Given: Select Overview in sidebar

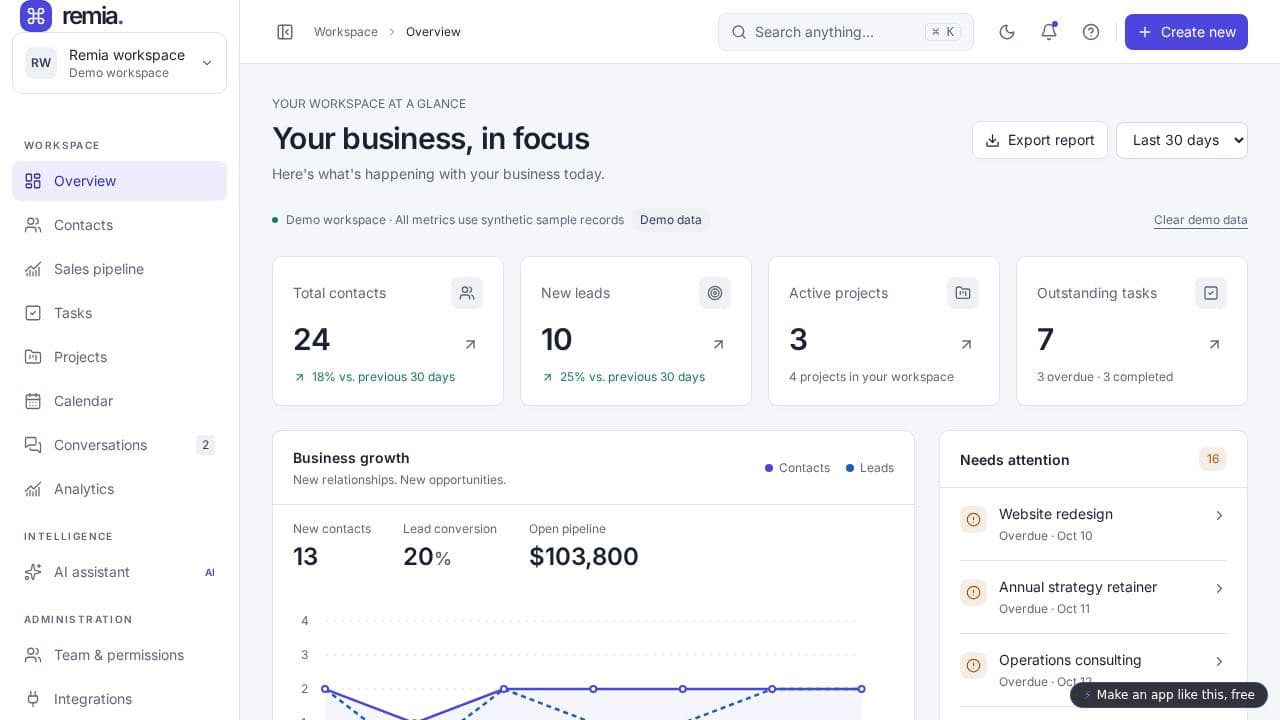Looking at the screenshot, I should tap(120, 181).
